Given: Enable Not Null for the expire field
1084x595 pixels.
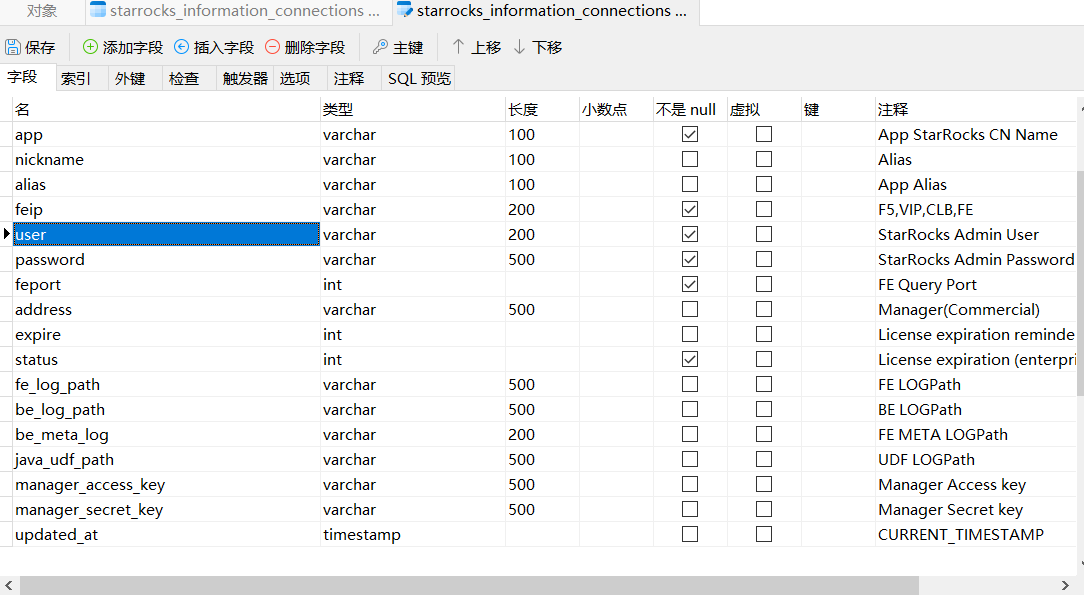Looking at the screenshot, I should click(x=690, y=334).
